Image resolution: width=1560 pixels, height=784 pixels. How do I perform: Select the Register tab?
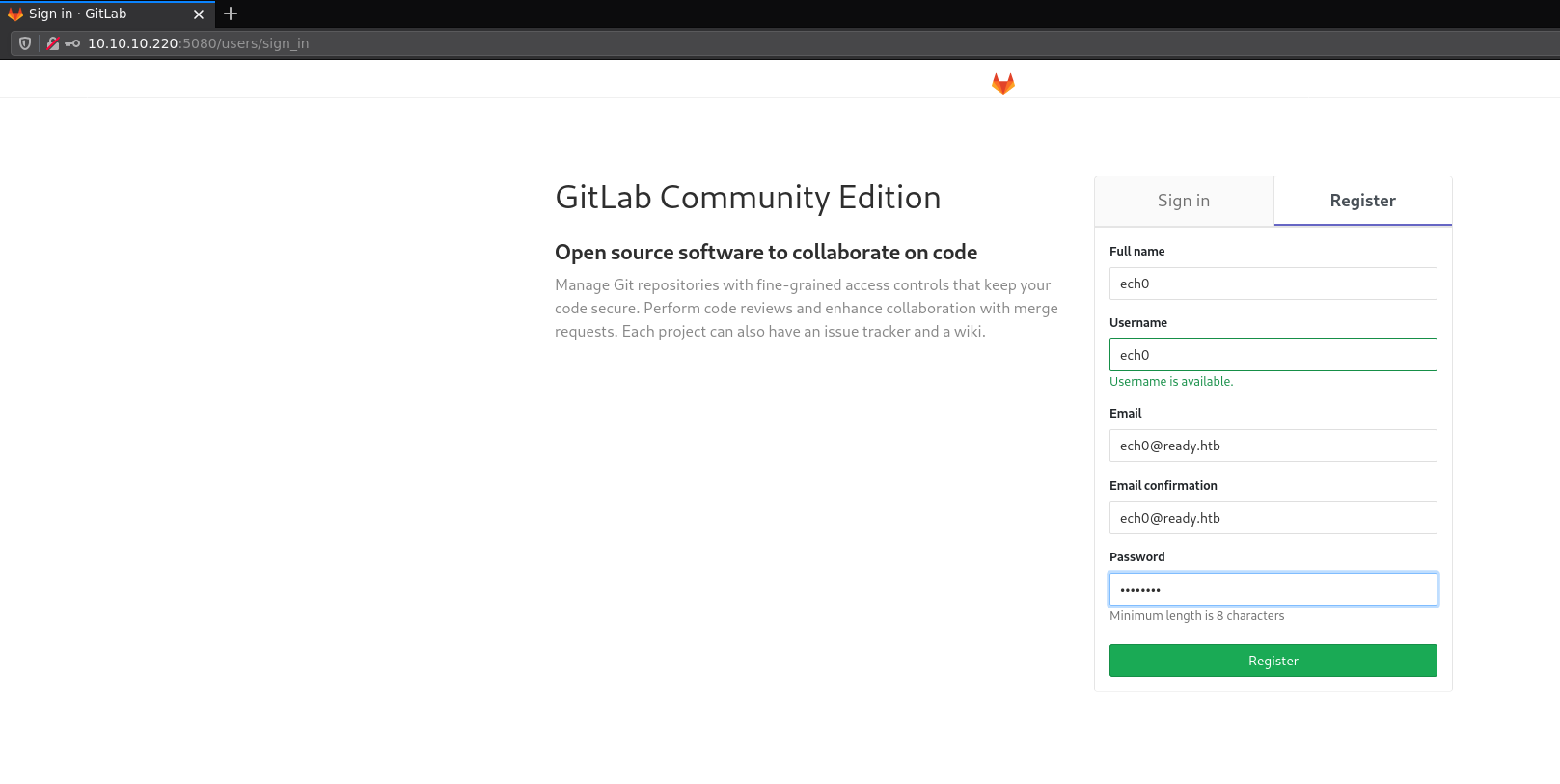(x=1362, y=201)
